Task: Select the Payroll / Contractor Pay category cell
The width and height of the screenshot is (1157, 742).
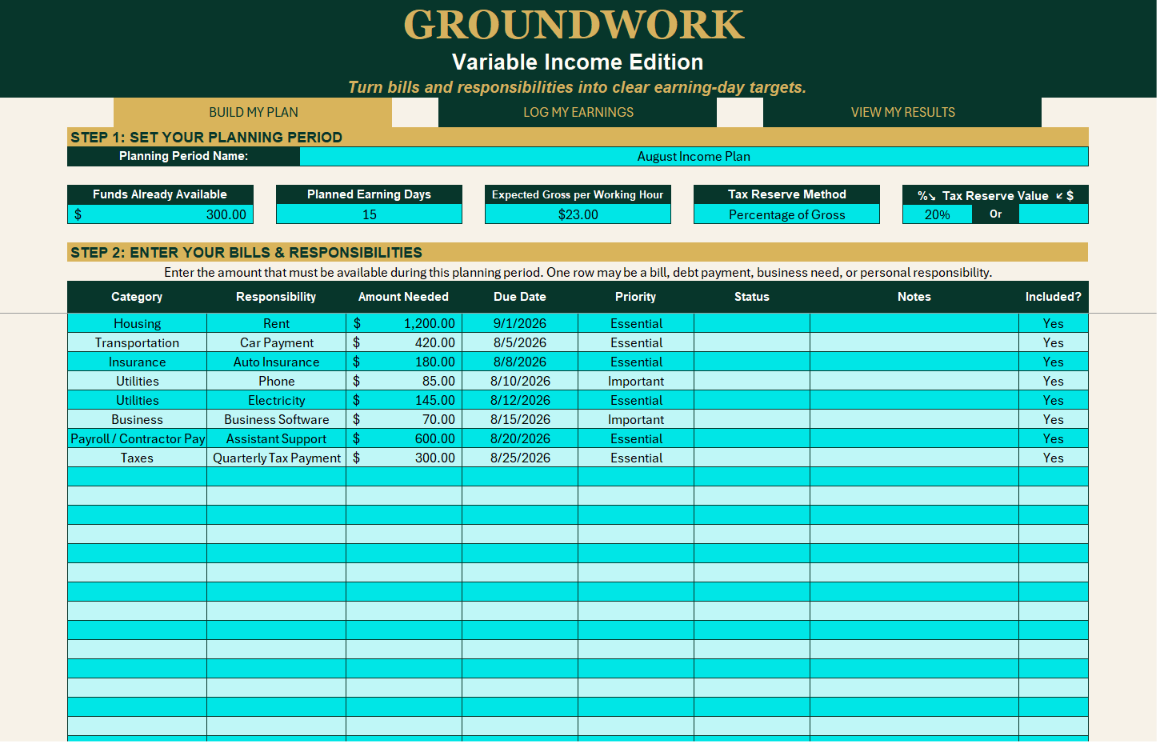Action: (137, 438)
